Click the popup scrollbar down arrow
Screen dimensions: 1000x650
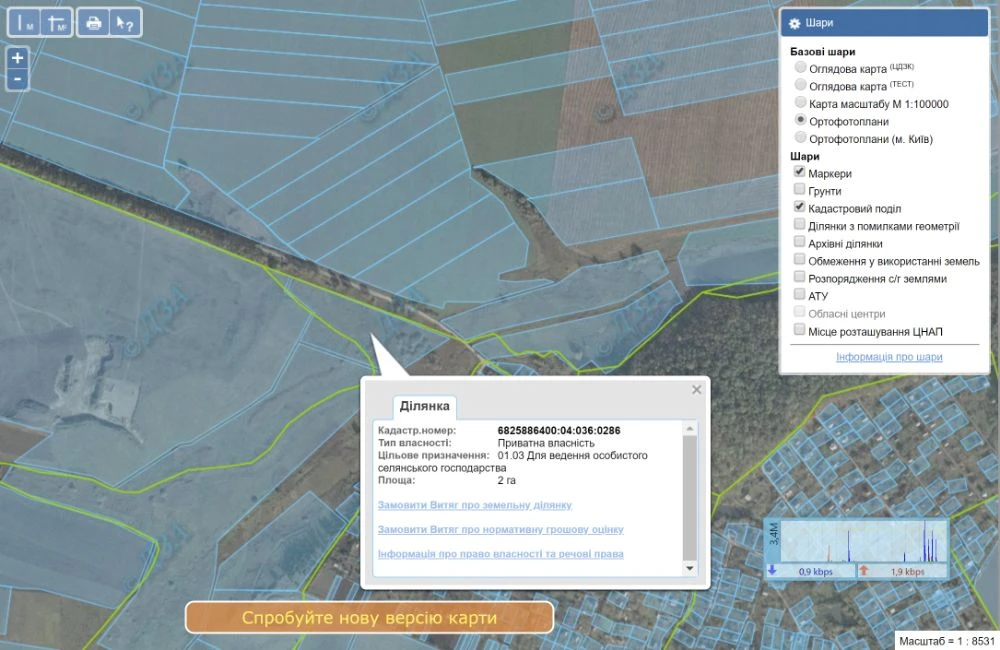pos(689,568)
